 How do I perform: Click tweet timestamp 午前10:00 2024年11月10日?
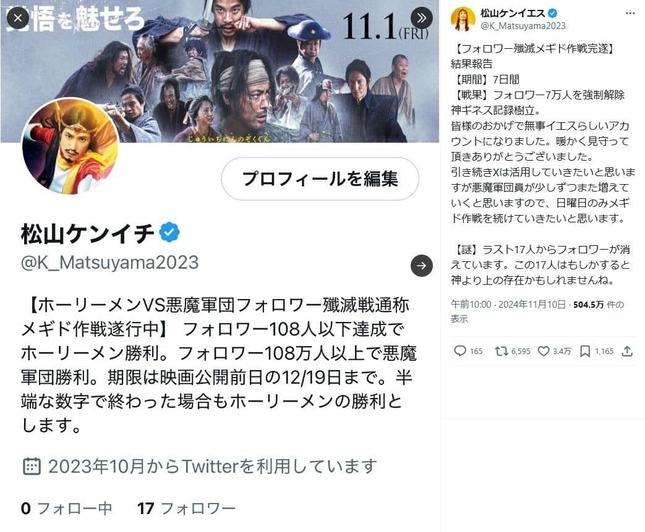click(508, 305)
